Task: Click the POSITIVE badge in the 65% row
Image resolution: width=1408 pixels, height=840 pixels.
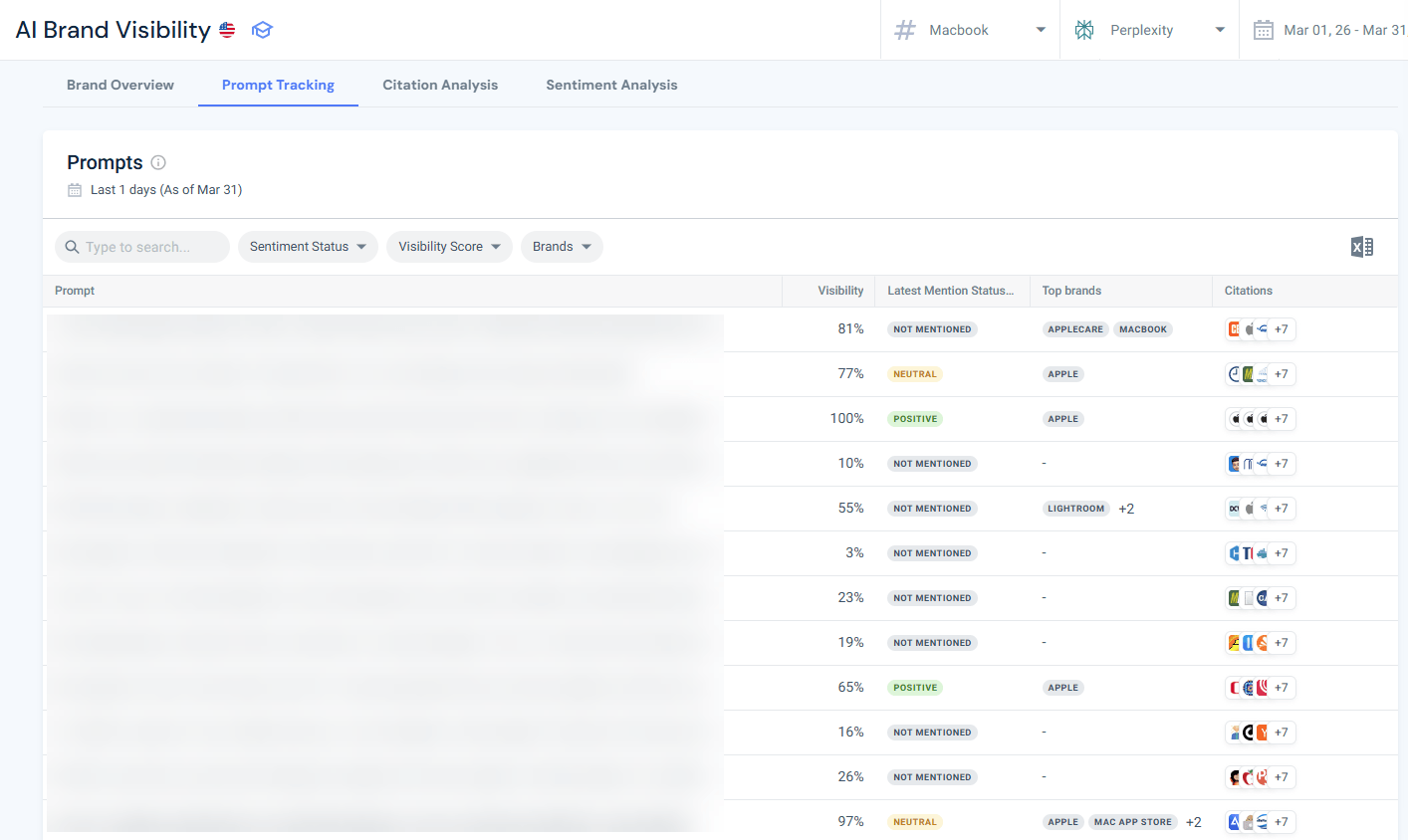Action: (x=915, y=688)
